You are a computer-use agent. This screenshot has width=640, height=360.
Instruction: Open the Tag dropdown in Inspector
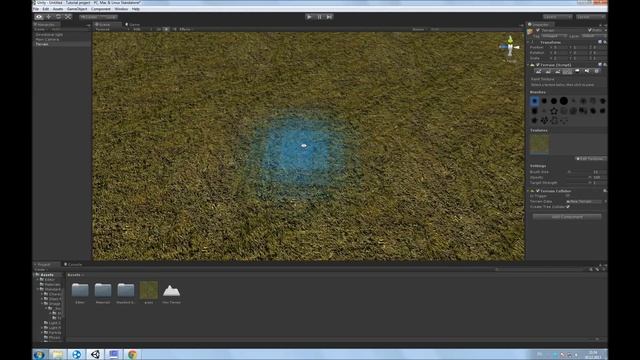(x=556, y=36)
